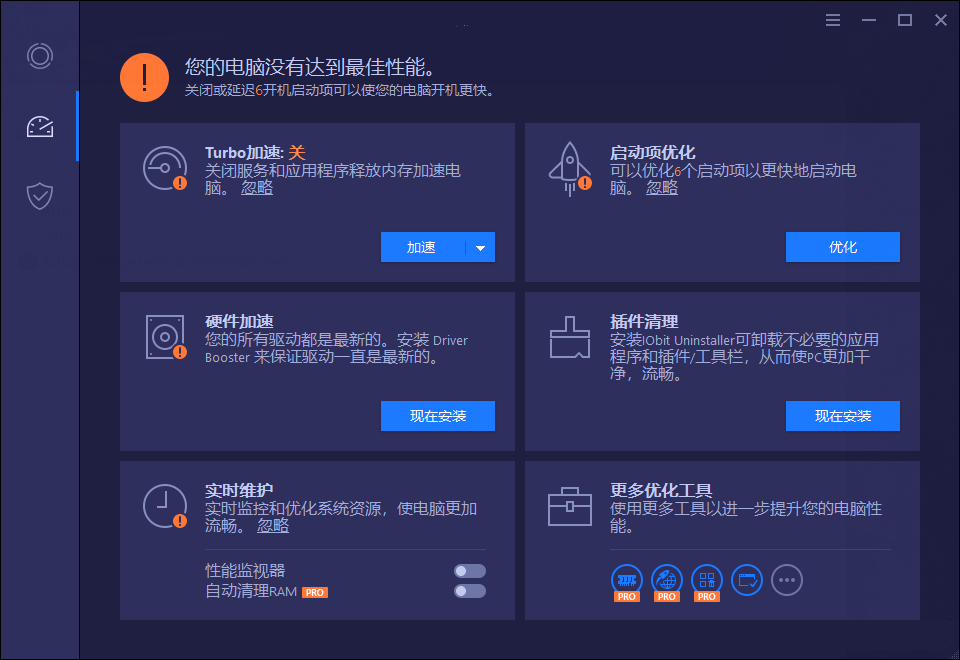This screenshot has height=660, width=960.
Task: Maximize the application window
Action: coord(904,20)
